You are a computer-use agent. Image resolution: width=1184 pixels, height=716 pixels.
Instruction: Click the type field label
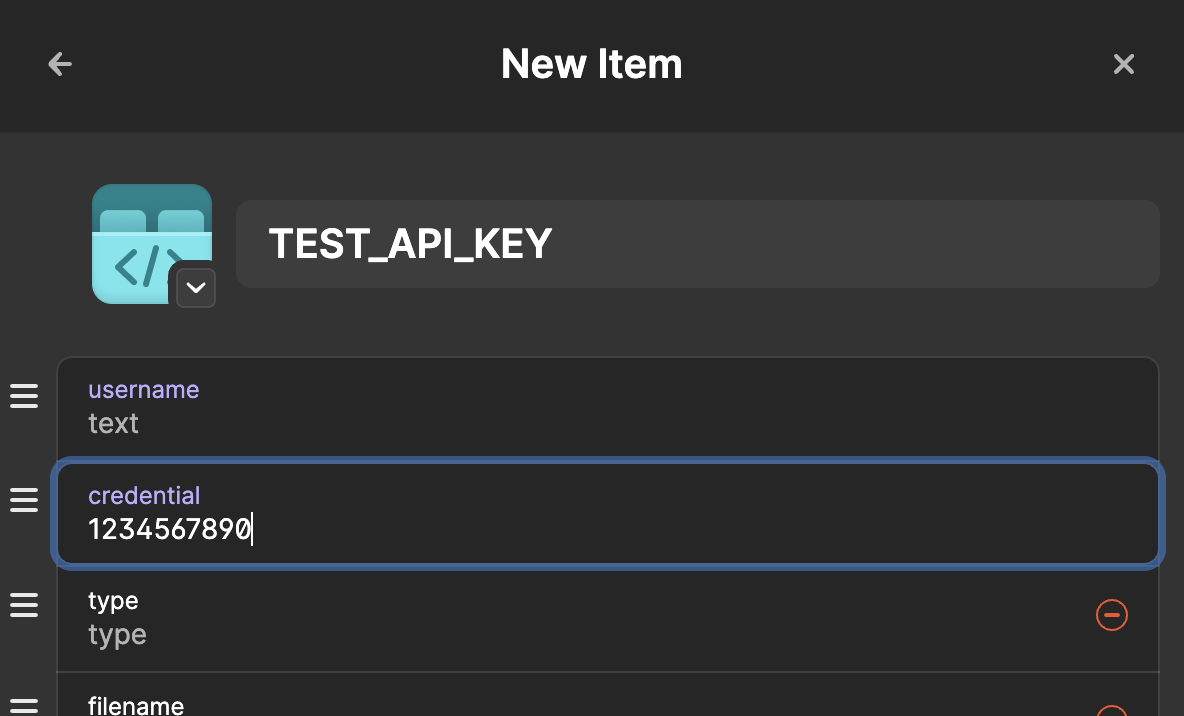(113, 601)
